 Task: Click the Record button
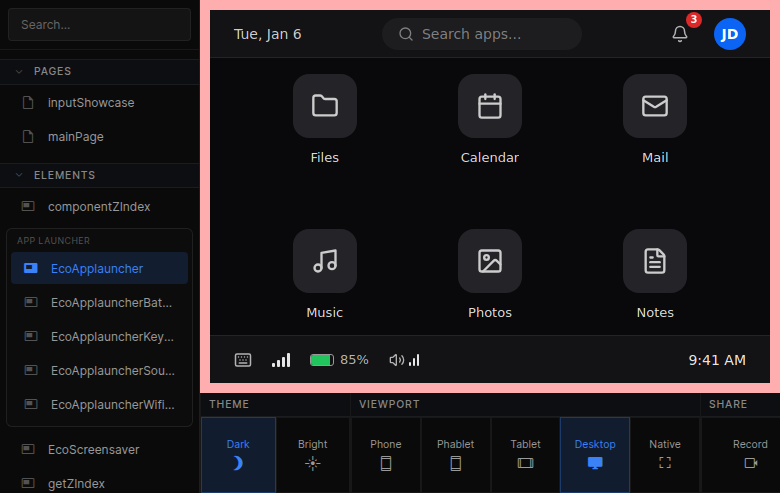(x=750, y=454)
